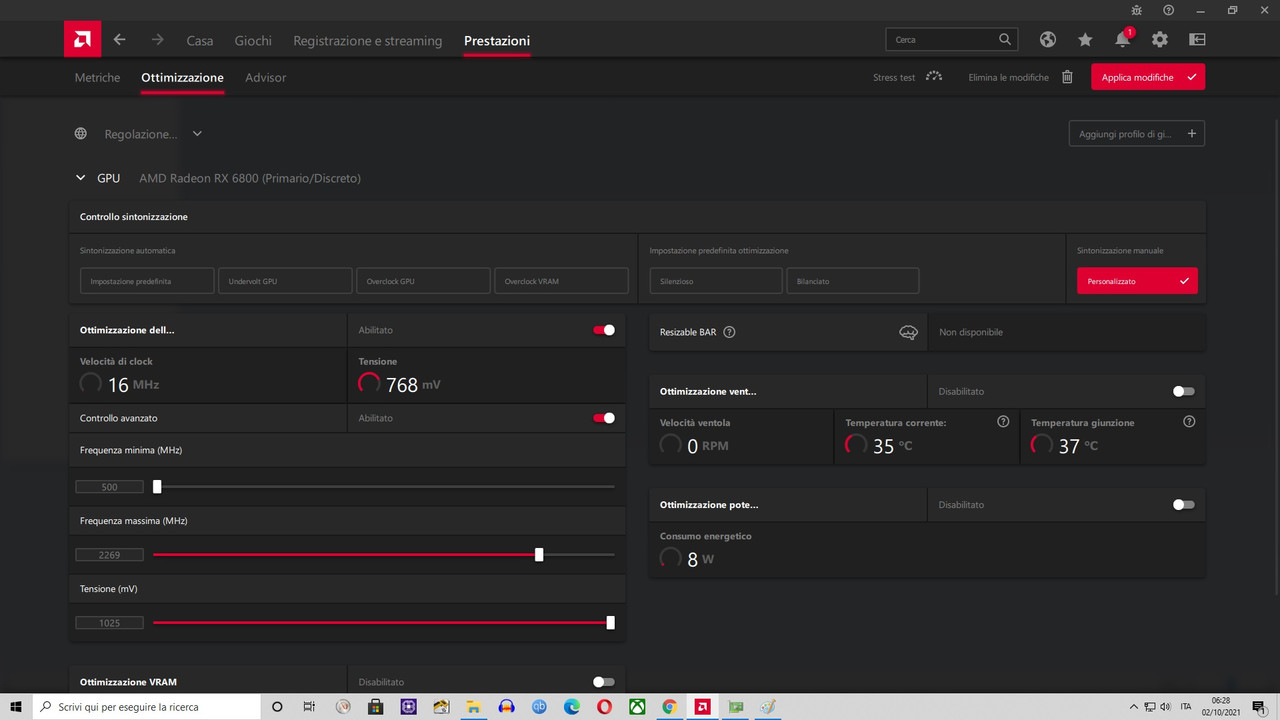Click Frequenza minima value field 500
Image resolution: width=1280 pixels, height=720 pixels.
(x=110, y=487)
